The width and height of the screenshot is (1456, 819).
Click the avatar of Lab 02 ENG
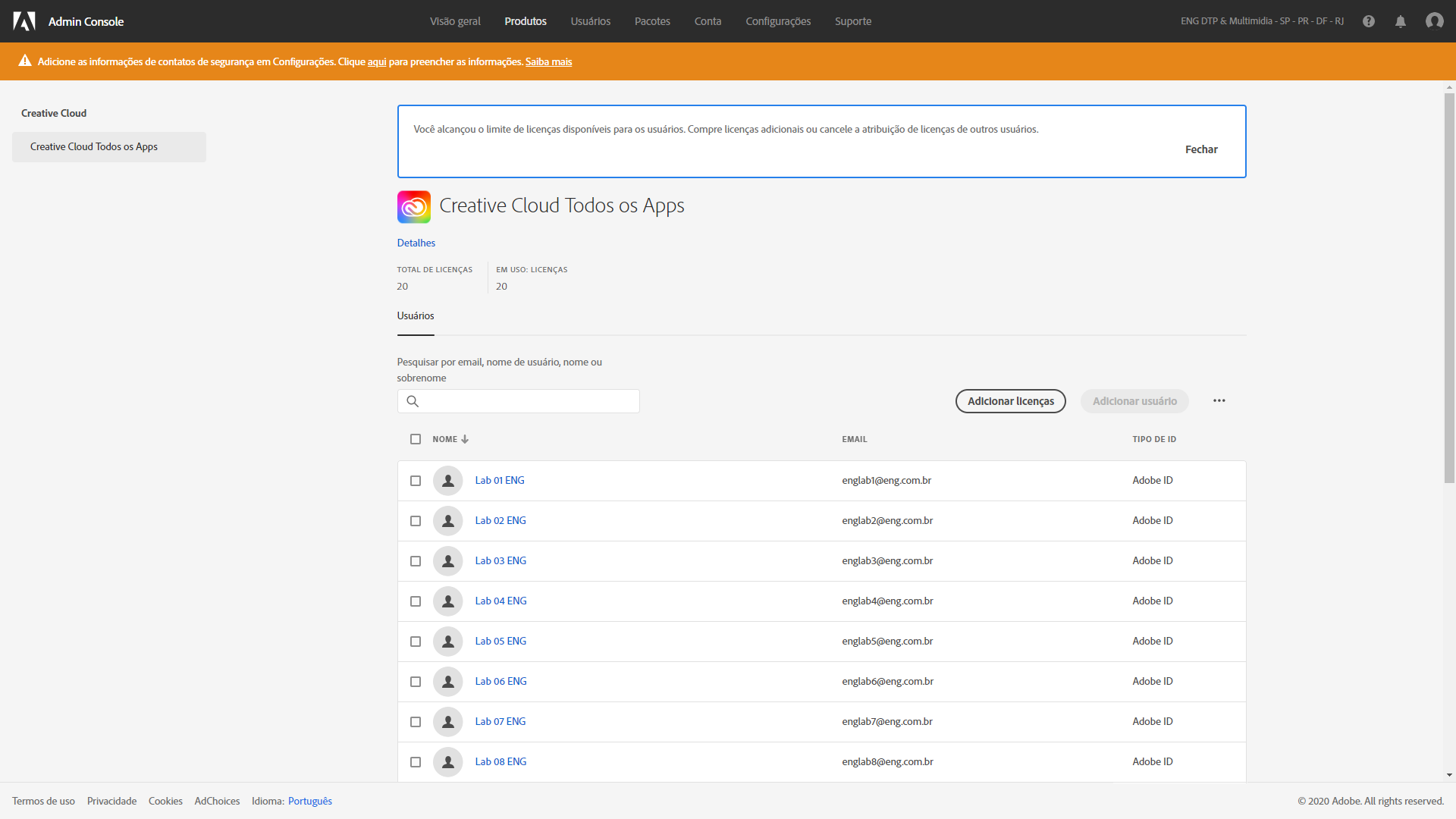point(448,521)
